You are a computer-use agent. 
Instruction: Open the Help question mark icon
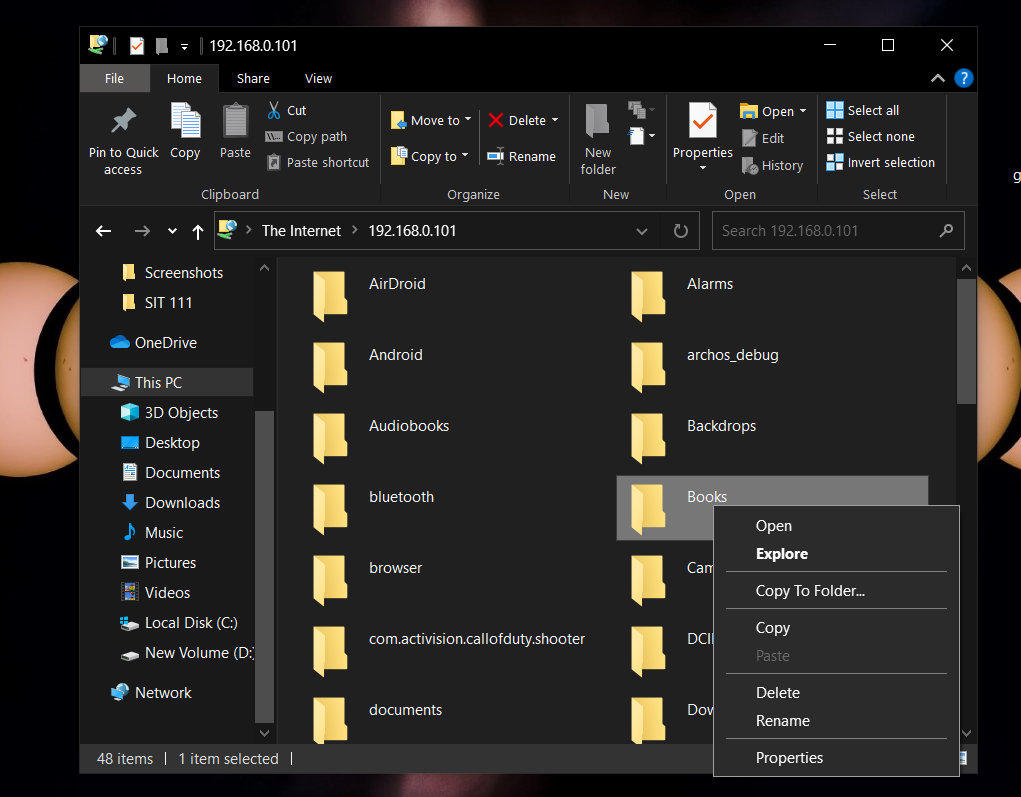(x=963, y=78)
